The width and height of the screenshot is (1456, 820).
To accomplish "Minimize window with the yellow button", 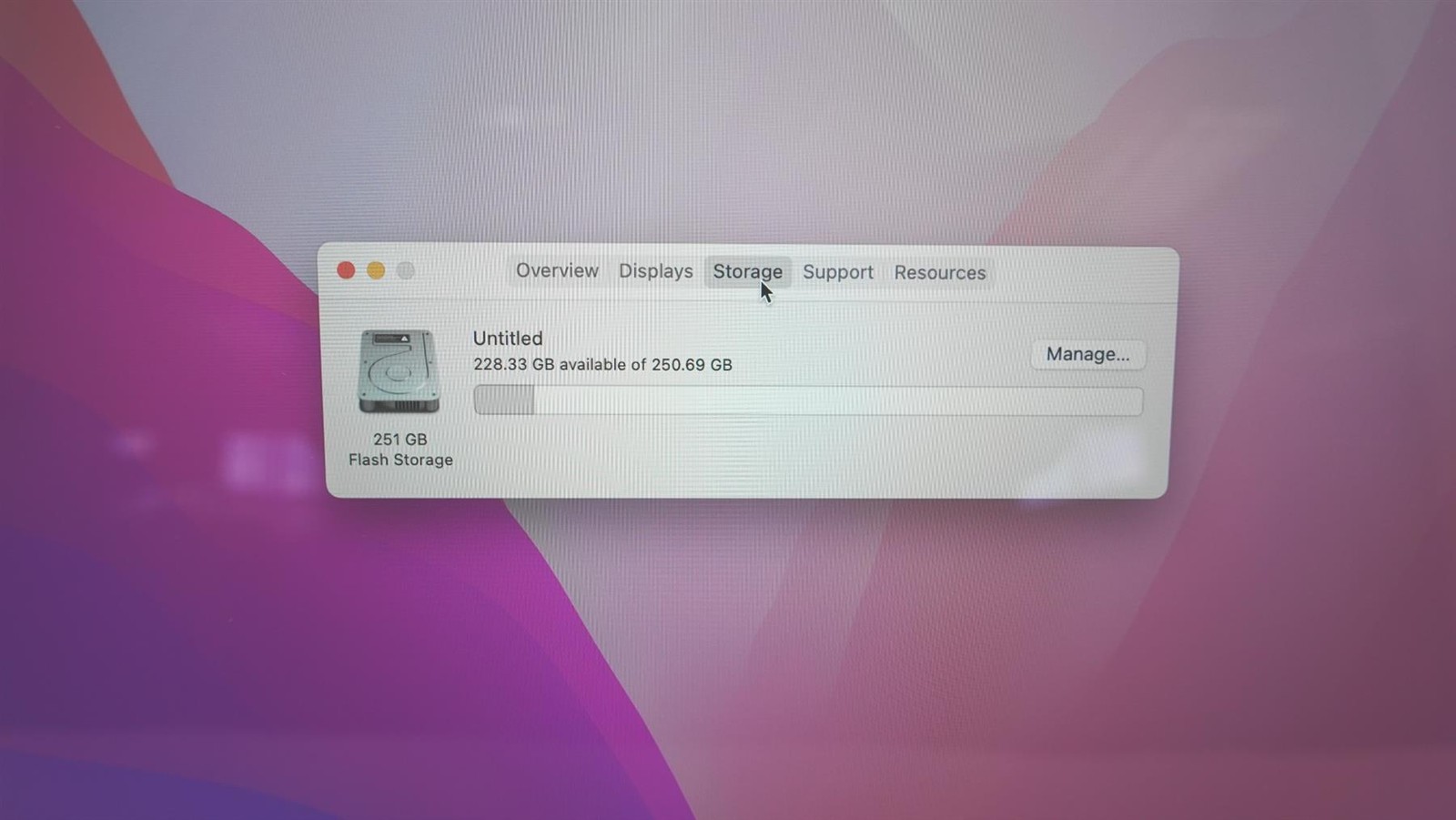I will (376, 270).
